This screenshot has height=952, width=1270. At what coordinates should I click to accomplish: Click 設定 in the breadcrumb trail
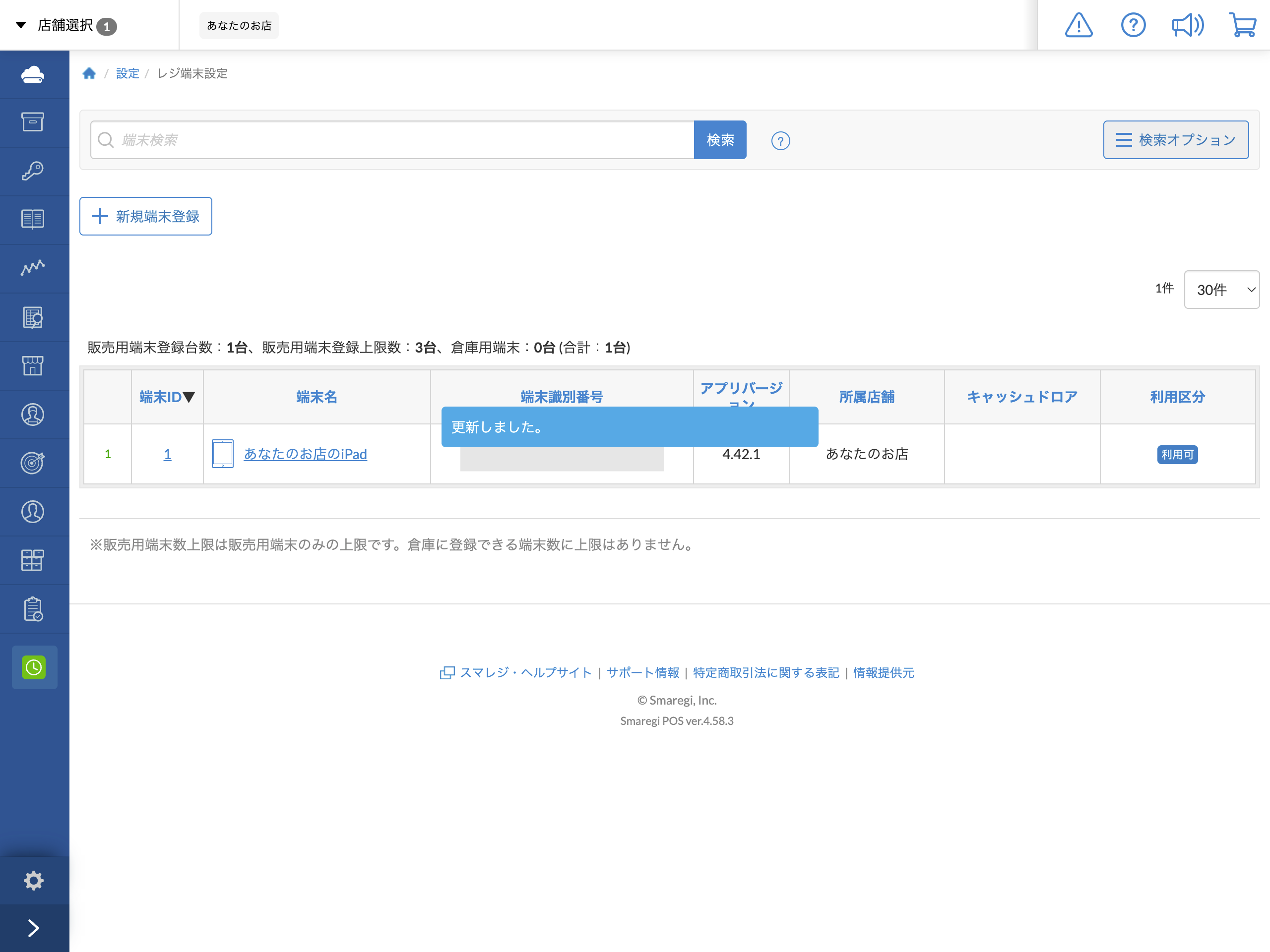click(x=127, y=73)
